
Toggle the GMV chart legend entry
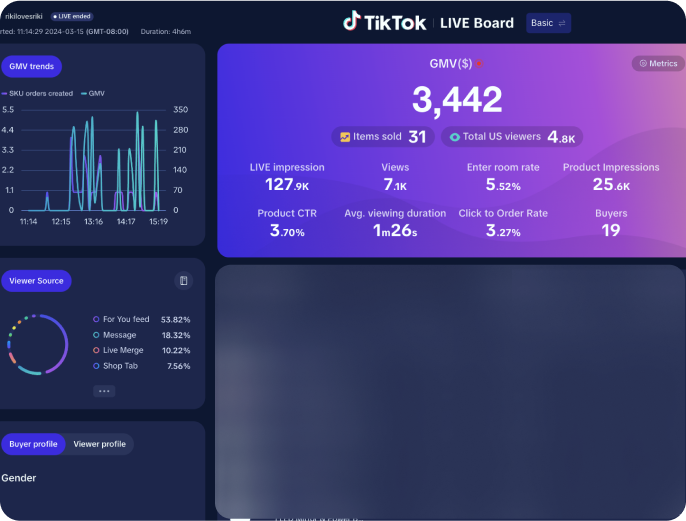point(93,93)
